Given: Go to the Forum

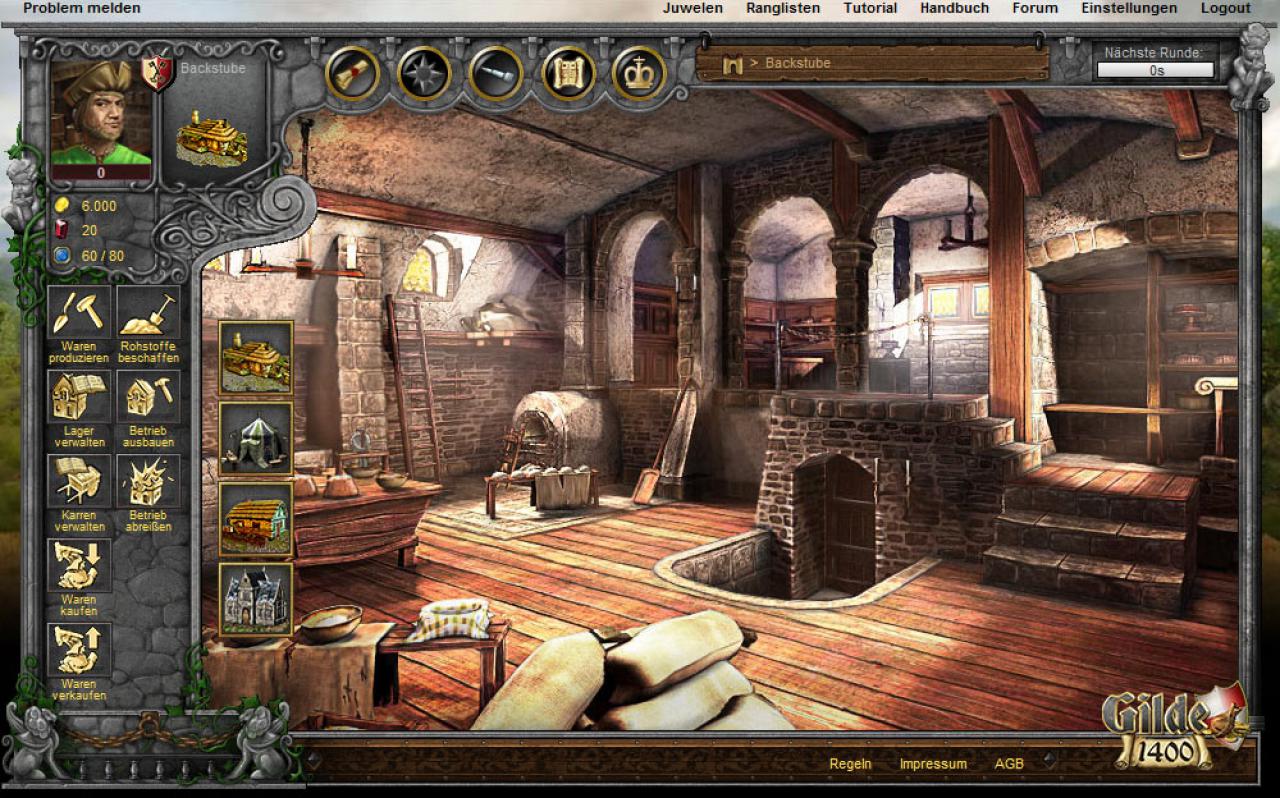Looking at the screenshot, I should [1035, 8].
